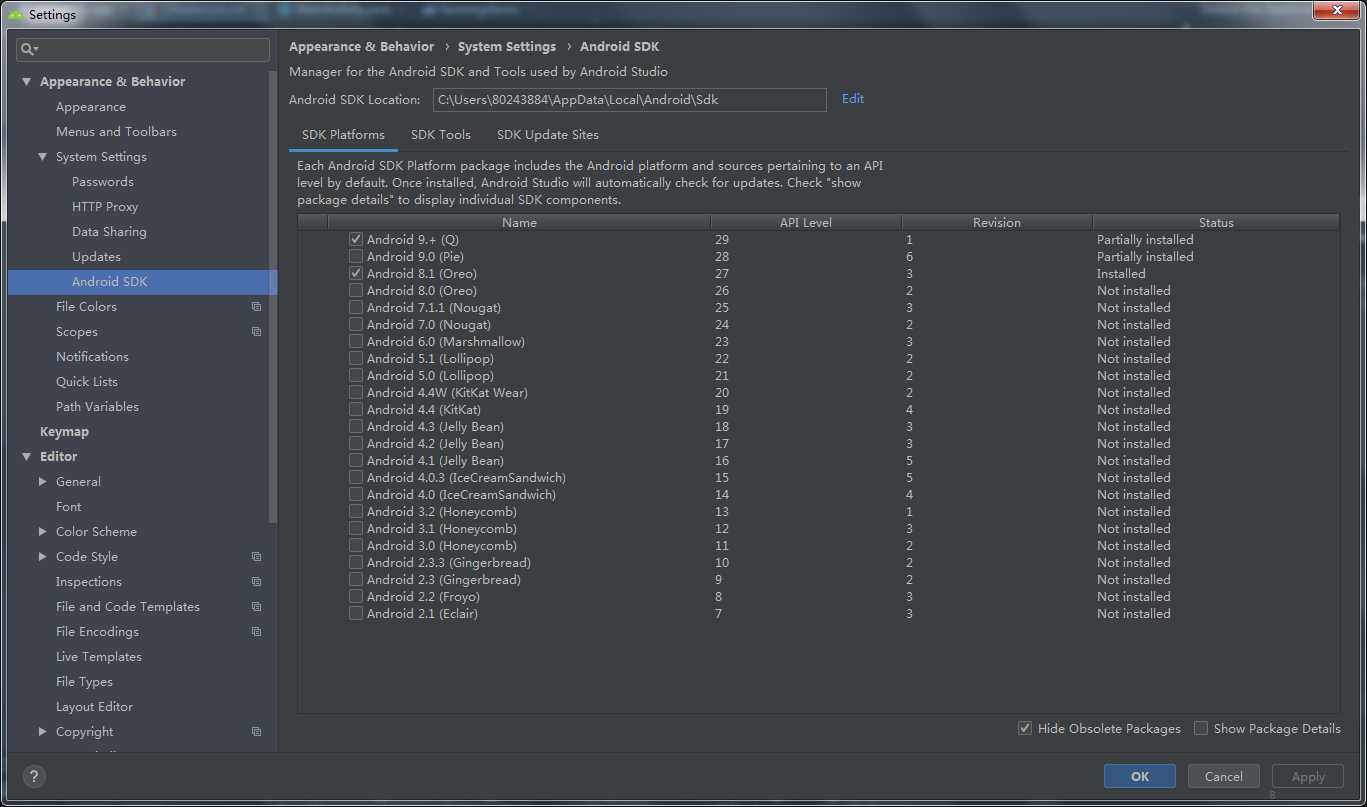
Task: Click the Apply button
Action: 1308,776
